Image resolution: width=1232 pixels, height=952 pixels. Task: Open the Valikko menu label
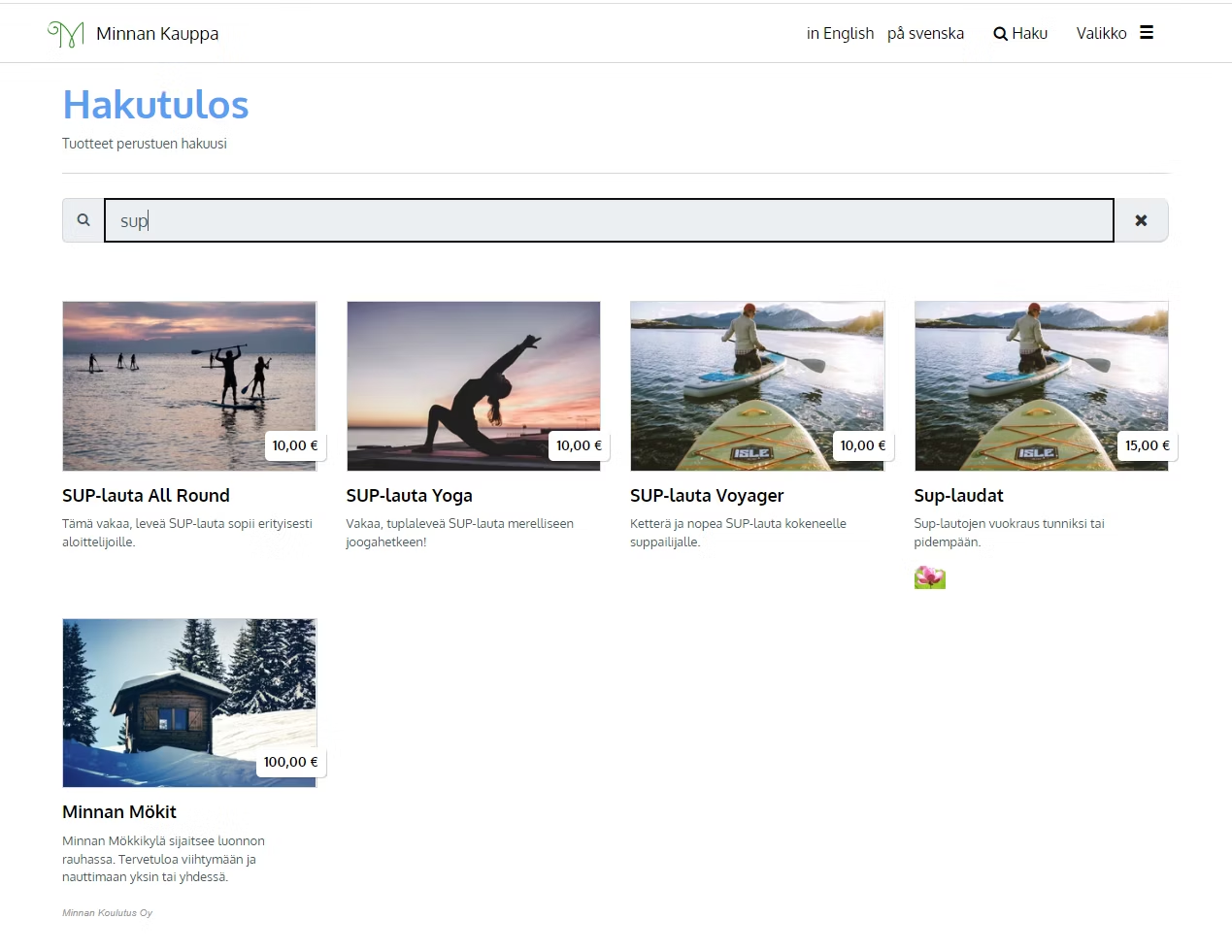click(1101, 33)
